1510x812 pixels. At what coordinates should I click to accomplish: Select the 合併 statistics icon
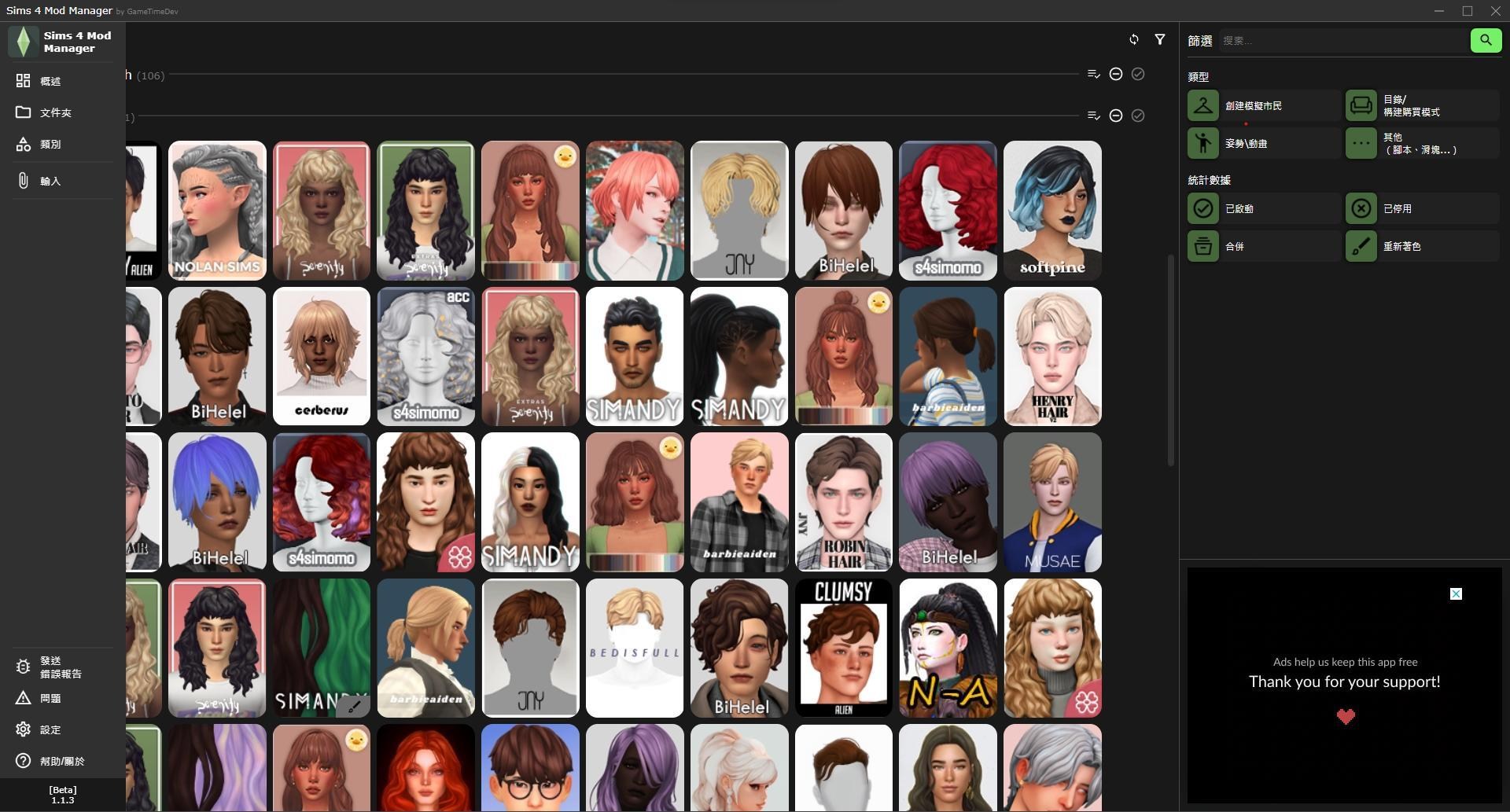1202,245
